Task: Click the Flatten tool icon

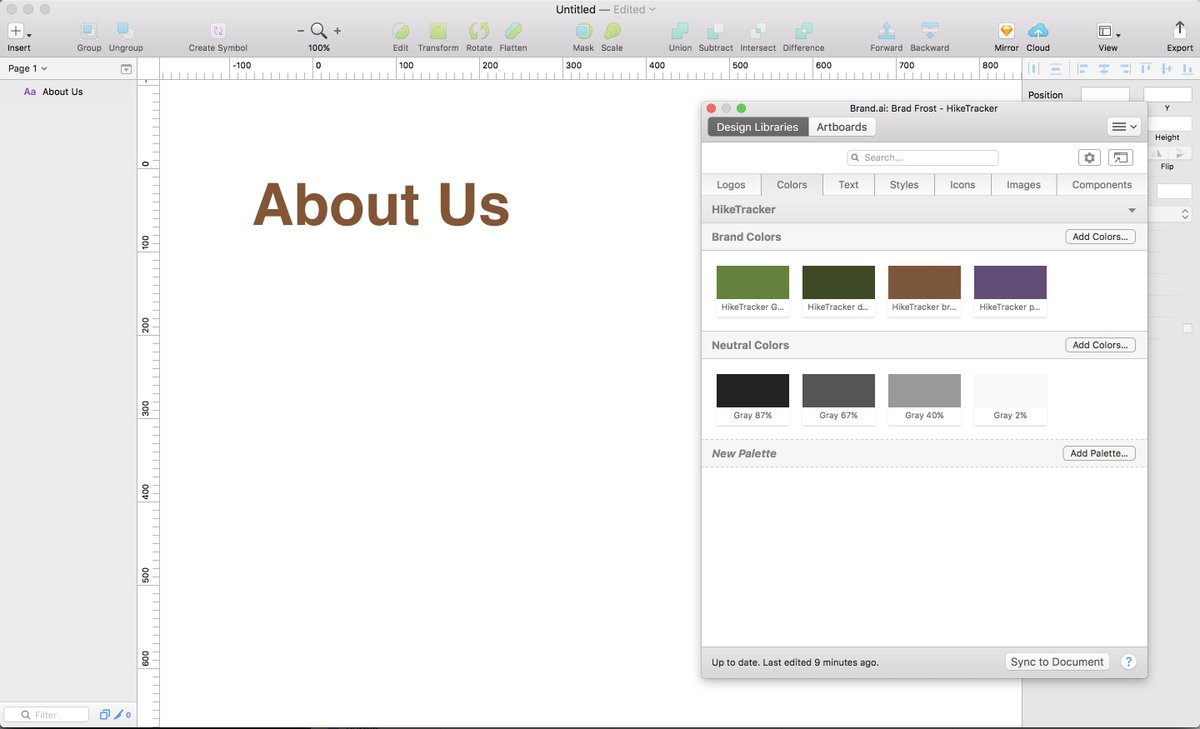Action: [x=513, y=31]
